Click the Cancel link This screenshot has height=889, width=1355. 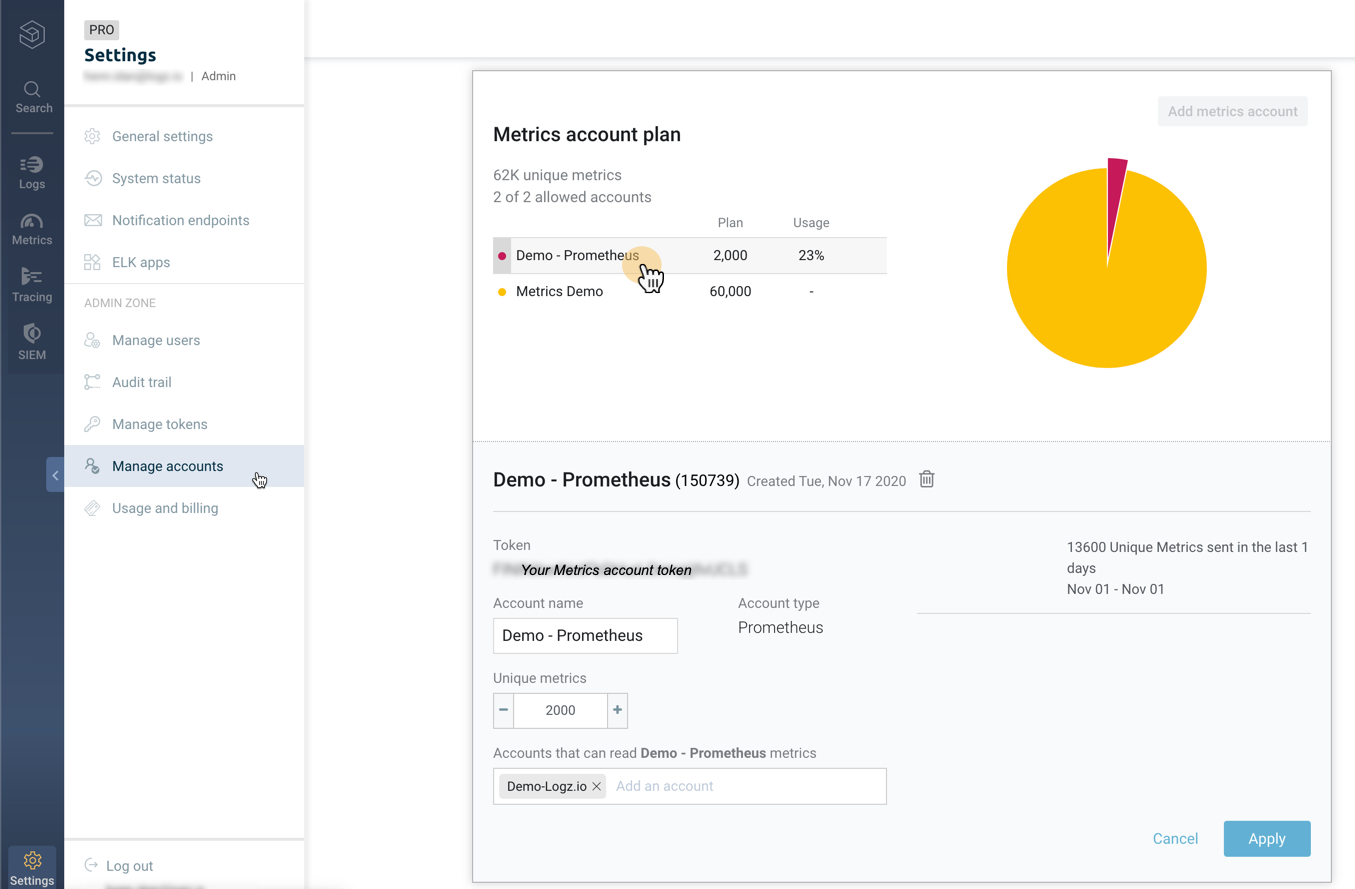(1175, 839)
